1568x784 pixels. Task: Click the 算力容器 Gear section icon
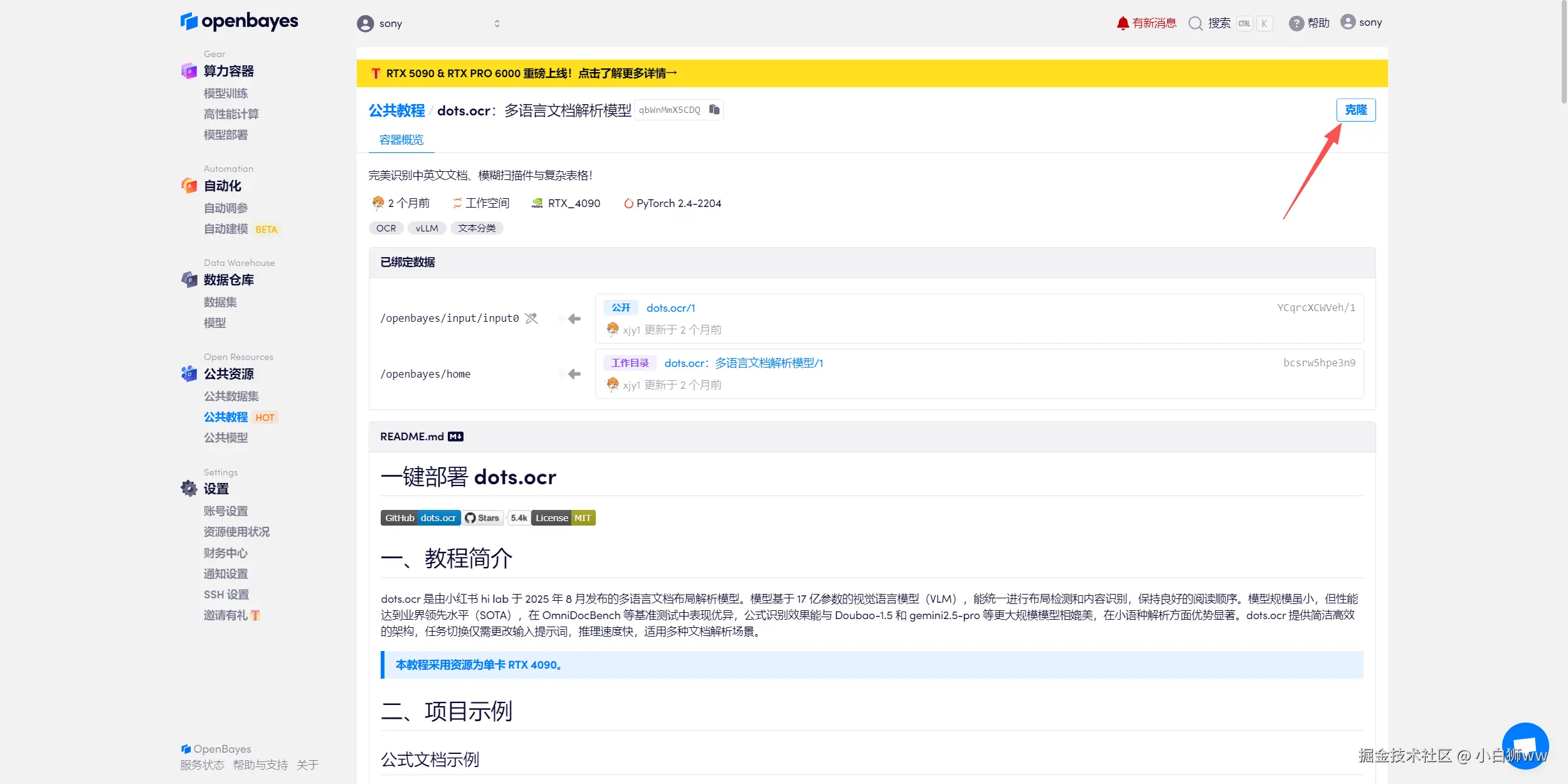click(189, 71)
